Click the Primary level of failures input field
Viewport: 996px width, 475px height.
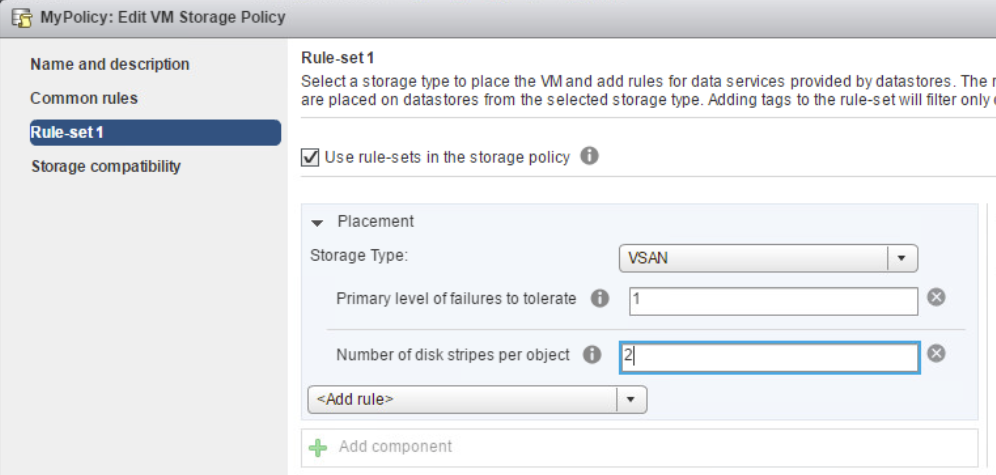click(773, 301)
